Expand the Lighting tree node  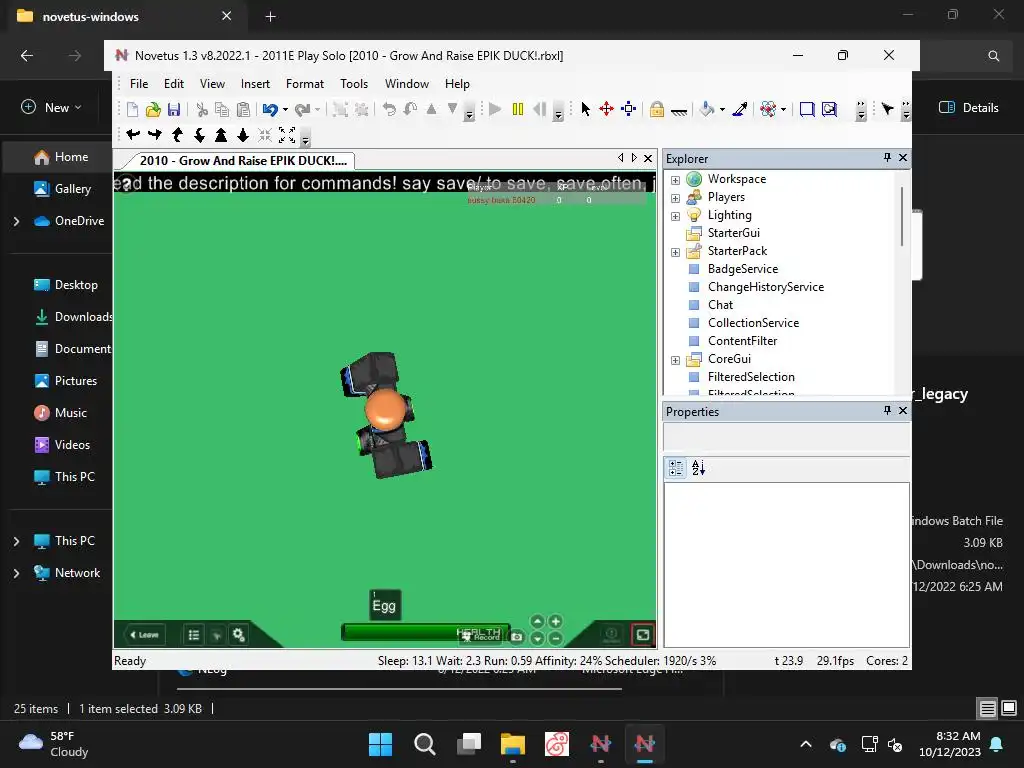tap(675, 216)
